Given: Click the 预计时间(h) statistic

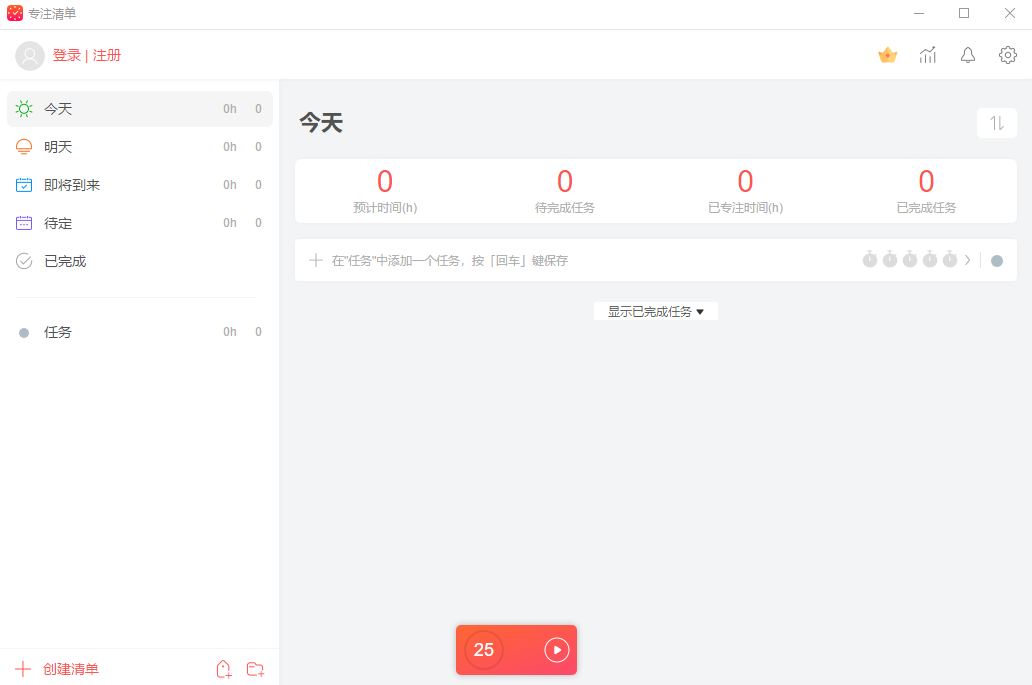Looking at the screenshot, I should [x=385, y=191].
